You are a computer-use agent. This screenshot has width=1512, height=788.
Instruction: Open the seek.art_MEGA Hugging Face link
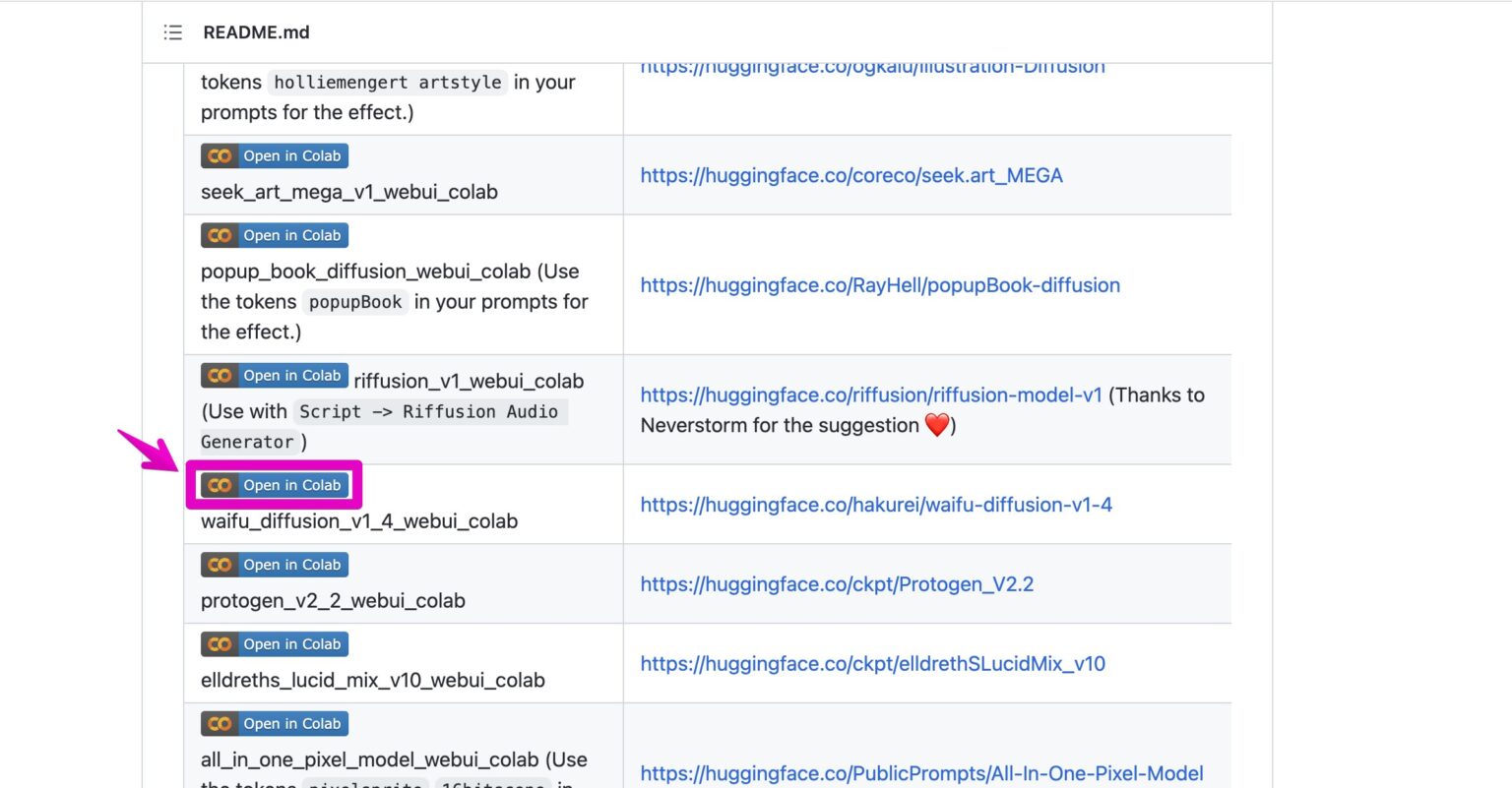coord(850,175)
